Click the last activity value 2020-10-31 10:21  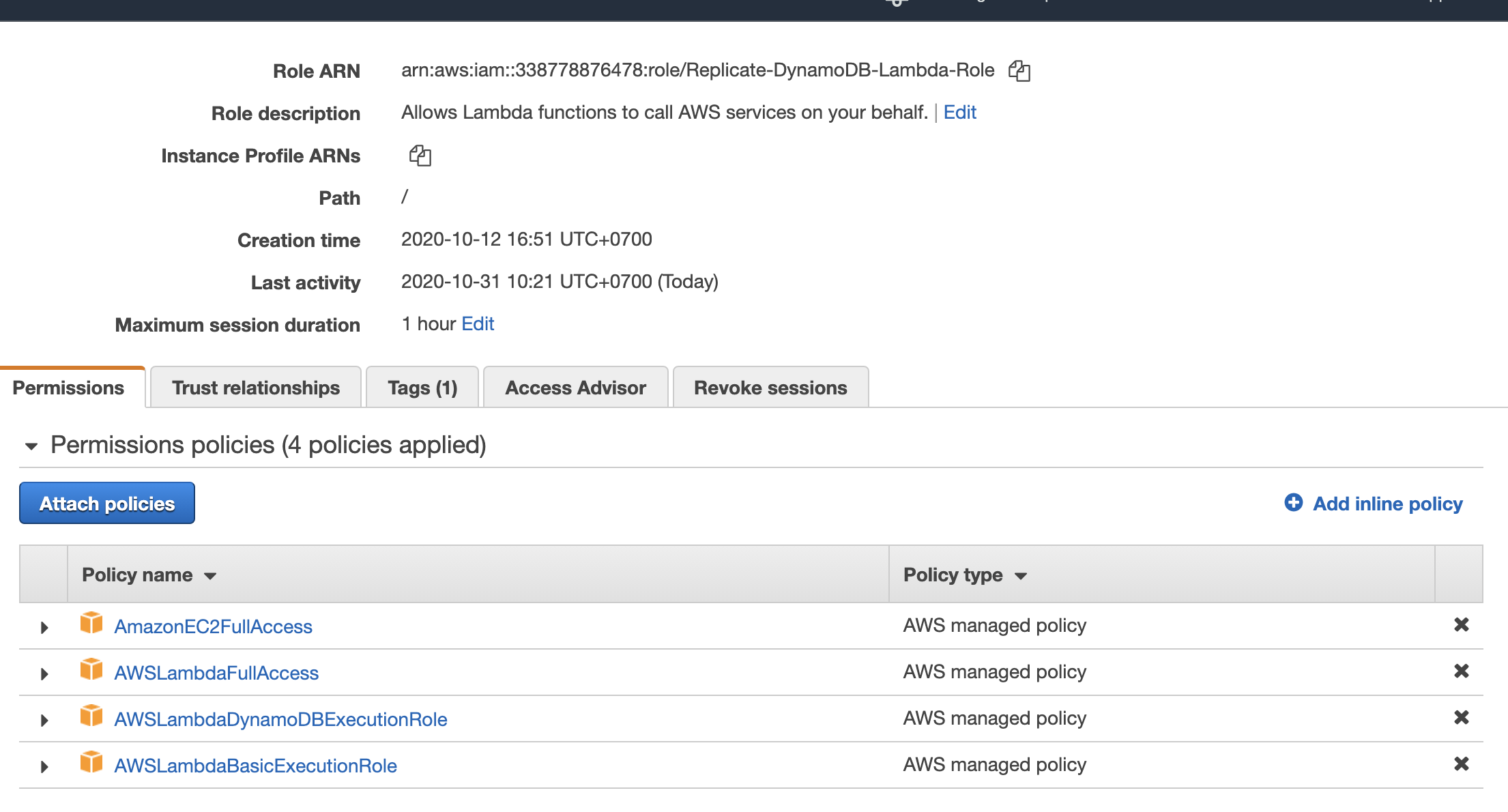pyautogui.click(x=560, y=281)
